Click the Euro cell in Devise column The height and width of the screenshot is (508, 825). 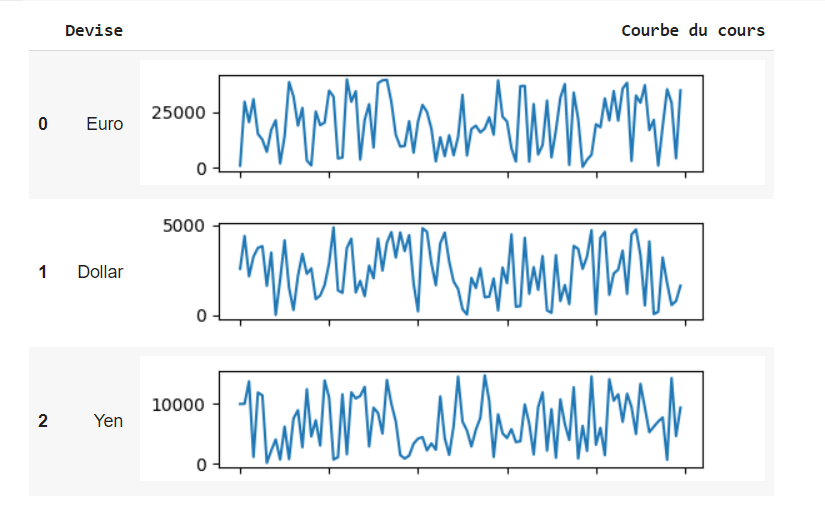tap(104, 124)
